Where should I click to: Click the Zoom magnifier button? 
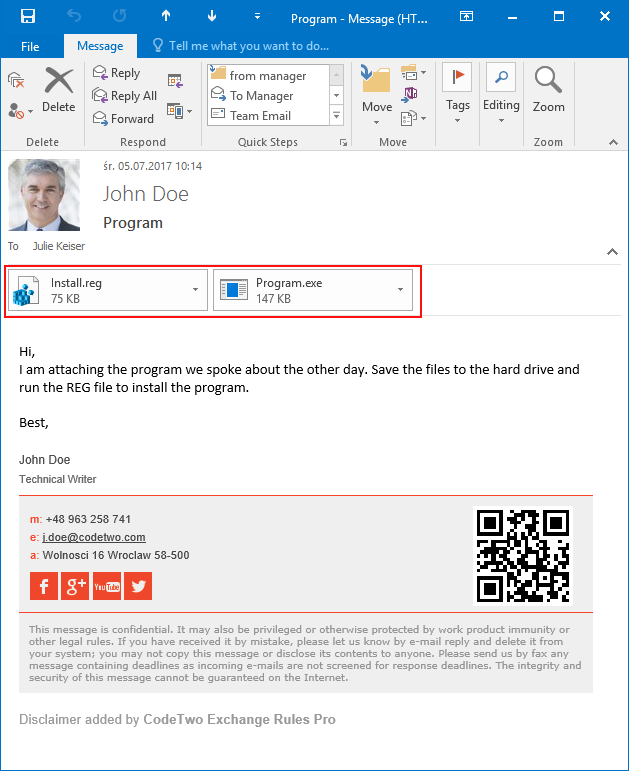point(548,90)
